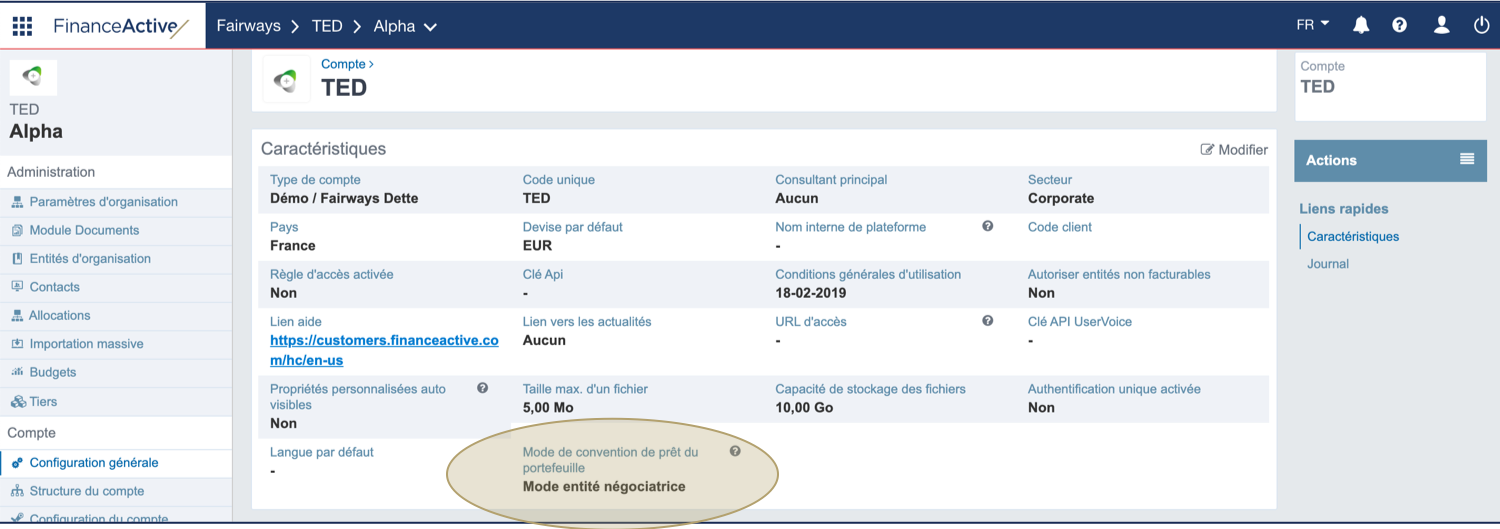Open Module Documents in sidebar
Viewport: 1500px width, 529px height.
pos(84,230)
